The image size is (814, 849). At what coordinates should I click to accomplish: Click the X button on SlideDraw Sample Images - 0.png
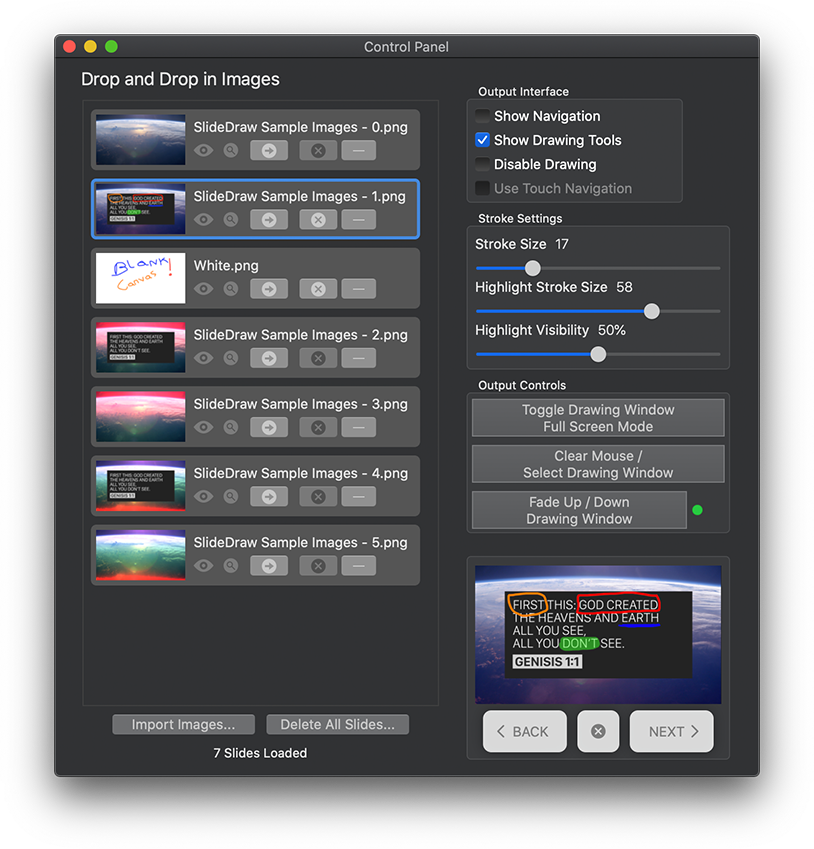[318, 151]
